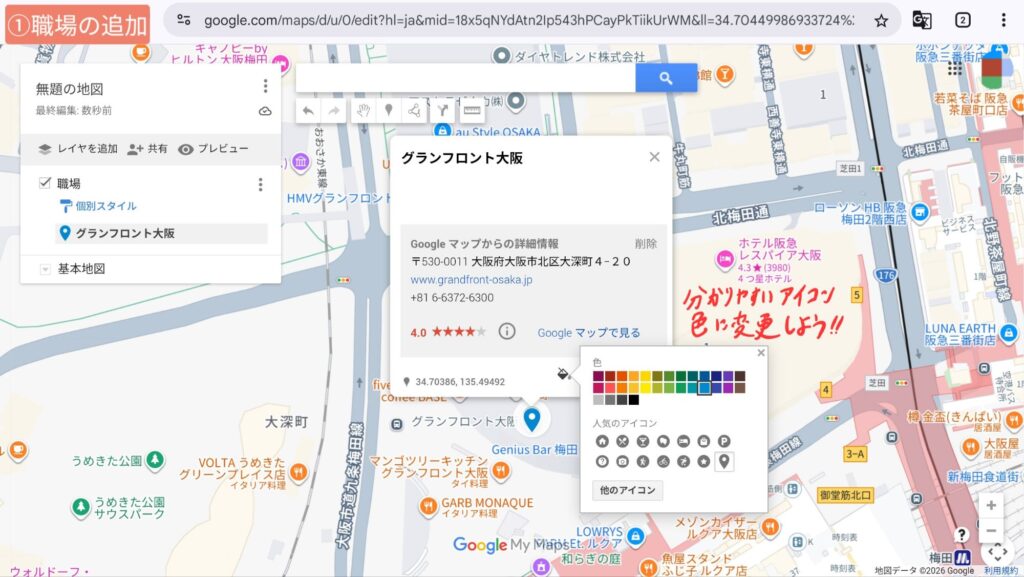This screenshot has height=577, width=1024.
Task: Click the undo arrow in map toolbar
Action: 308,111
